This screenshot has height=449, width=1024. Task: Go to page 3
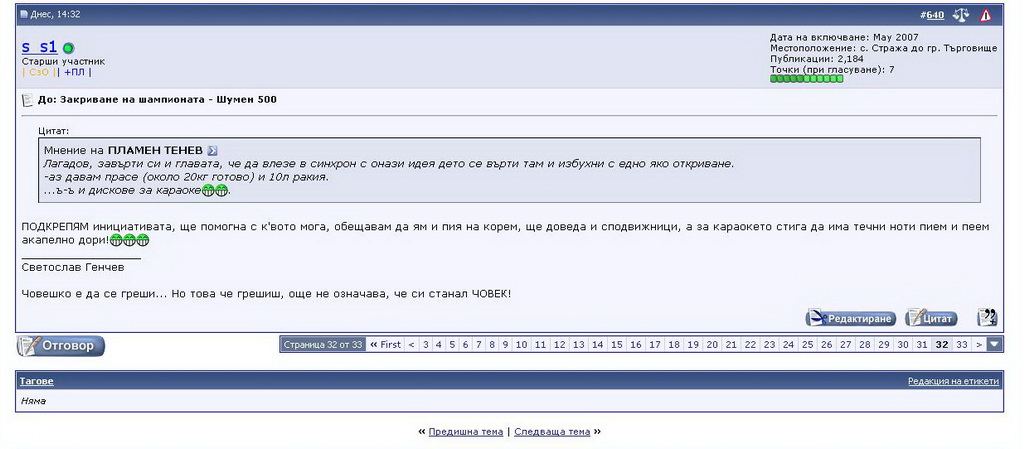(426, 345)
